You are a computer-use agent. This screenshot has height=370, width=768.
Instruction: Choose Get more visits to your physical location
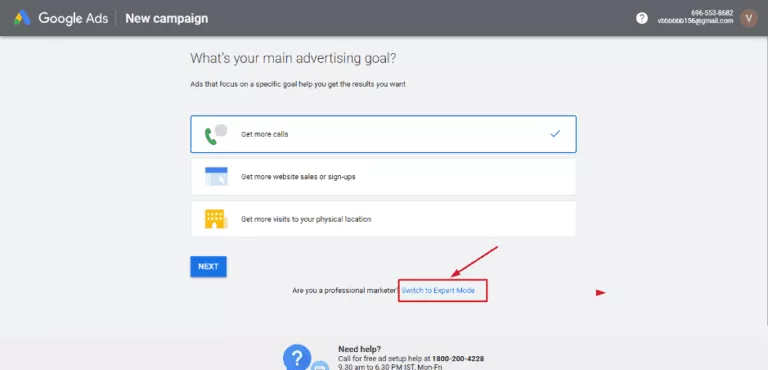383,219
